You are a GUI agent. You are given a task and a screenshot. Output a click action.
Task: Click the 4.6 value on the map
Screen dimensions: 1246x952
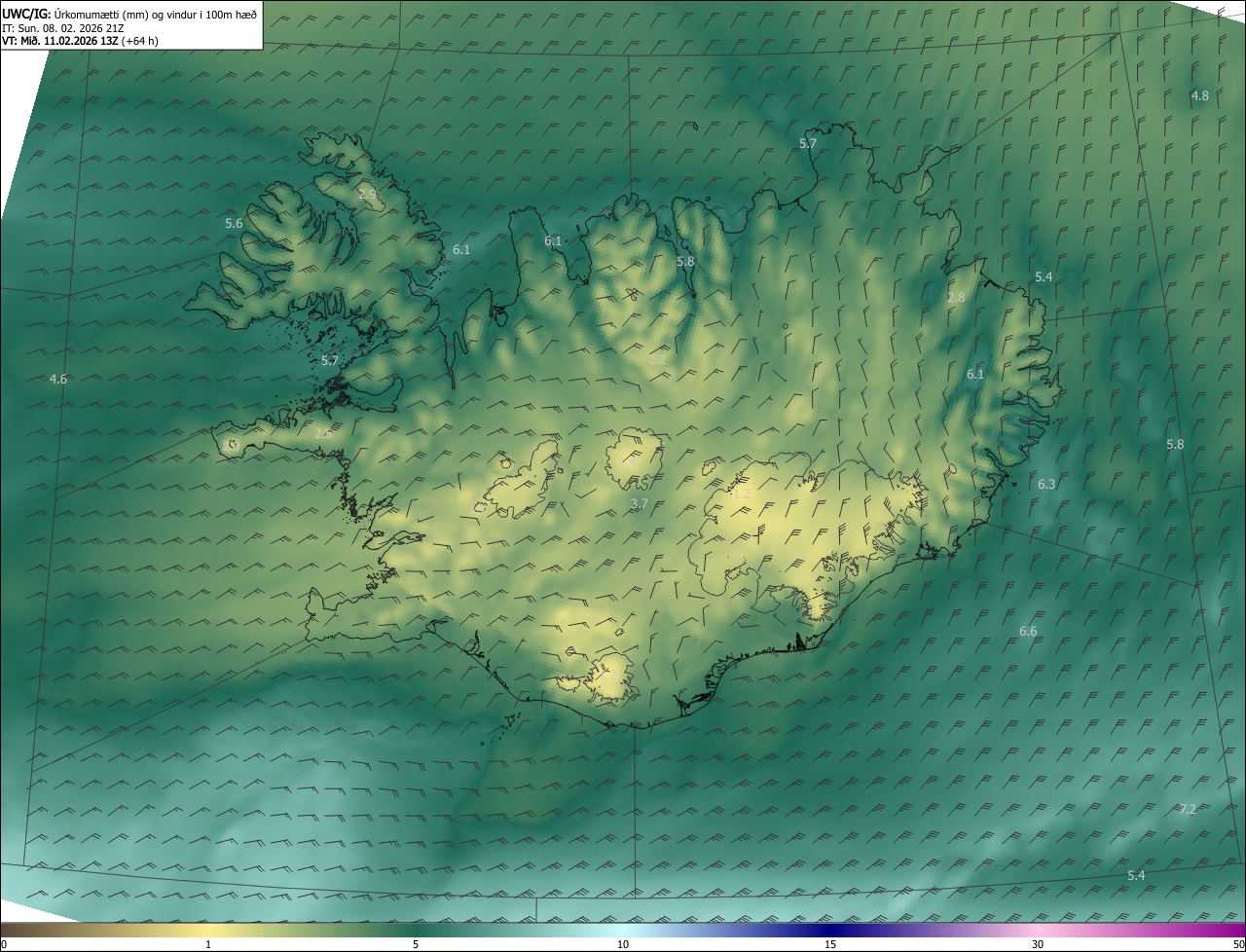tap(58, 379)
